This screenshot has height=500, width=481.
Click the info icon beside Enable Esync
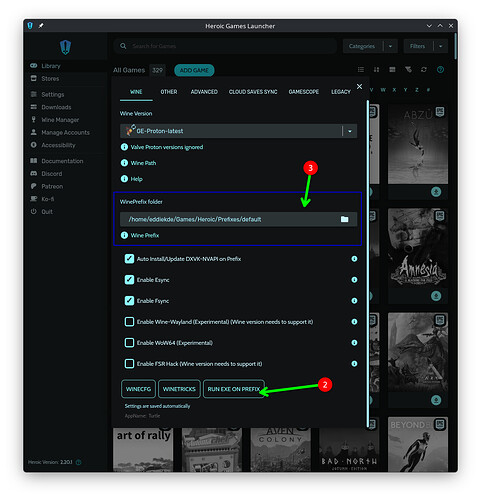pos(354,280)
